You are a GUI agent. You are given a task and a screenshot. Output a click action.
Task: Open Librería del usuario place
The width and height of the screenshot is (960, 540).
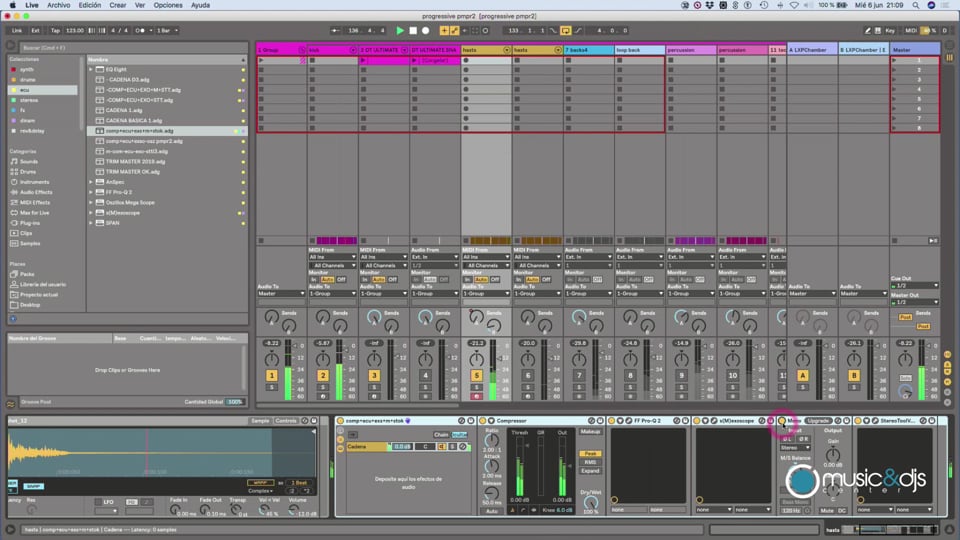(42, 285)
